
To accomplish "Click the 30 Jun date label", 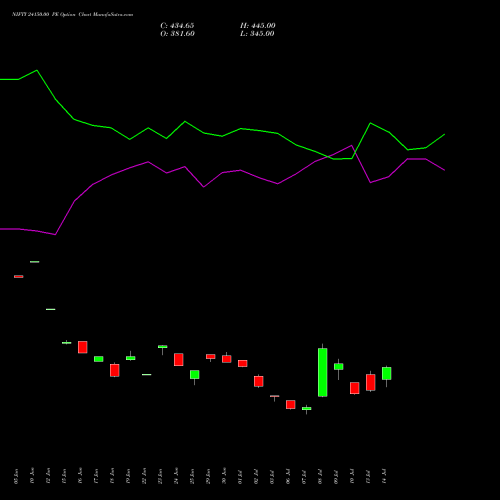I will click(224, 476).
